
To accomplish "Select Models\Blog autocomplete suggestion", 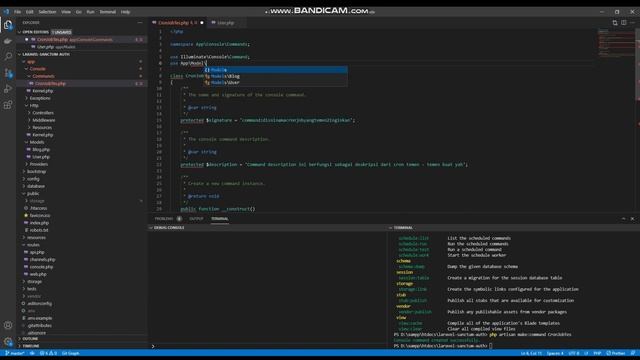I will 276,76.
